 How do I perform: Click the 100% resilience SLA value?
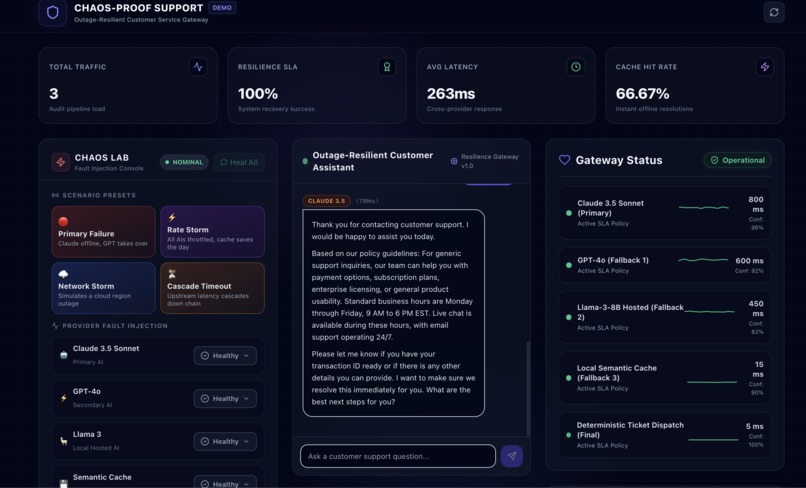click(258, 94)
